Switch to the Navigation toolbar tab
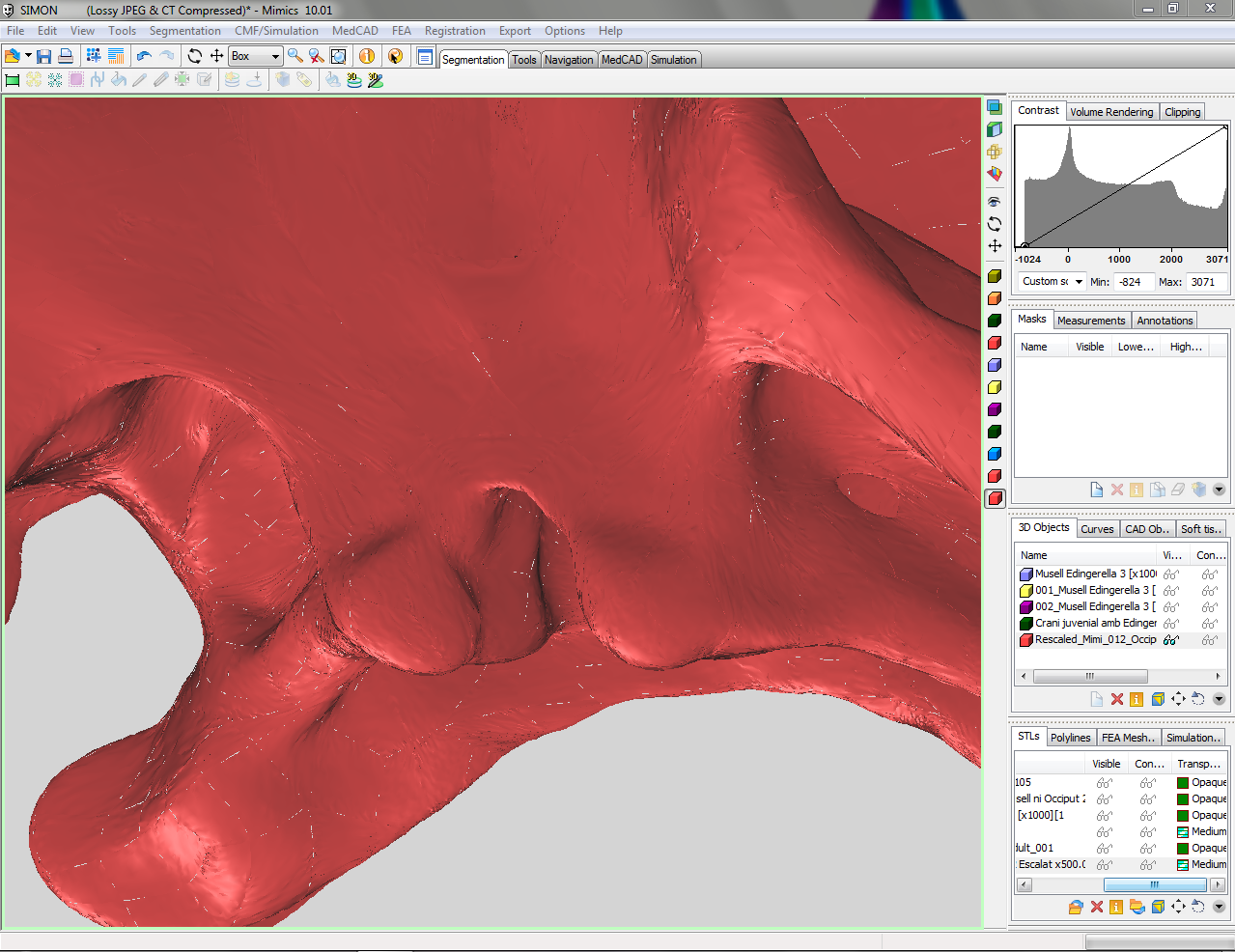Viewport: 1235px width, 952px height. tap(569, 60)
